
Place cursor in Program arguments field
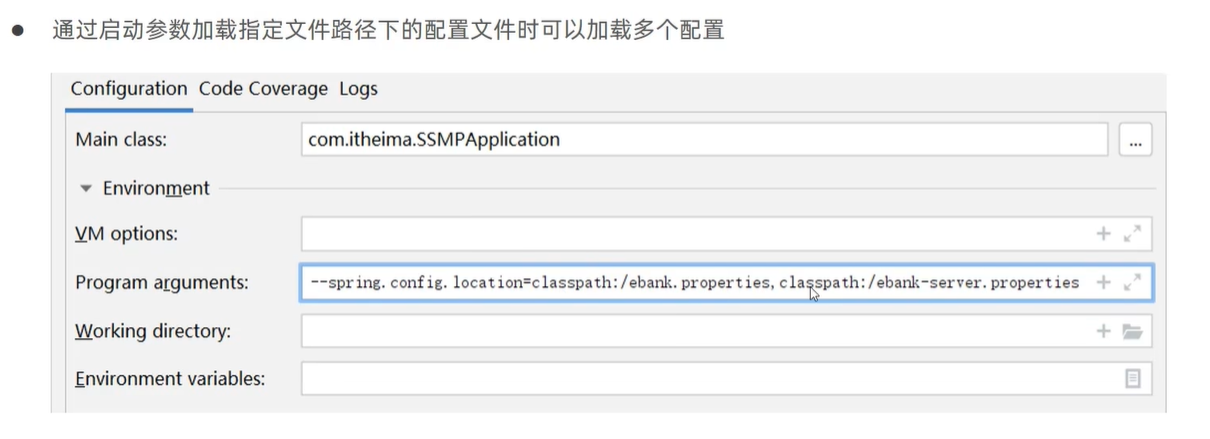(x=690, y=283)
